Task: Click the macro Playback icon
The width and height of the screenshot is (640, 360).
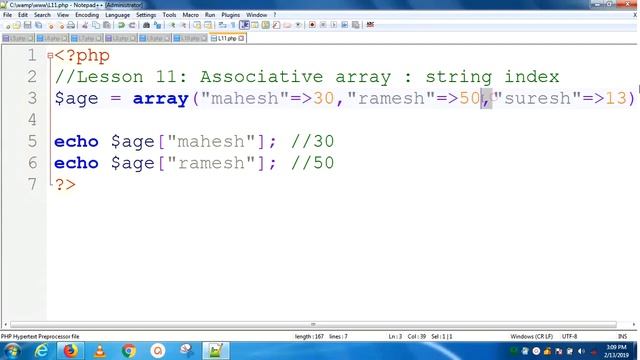Action: pyautogui.click(x=333, y=25)
